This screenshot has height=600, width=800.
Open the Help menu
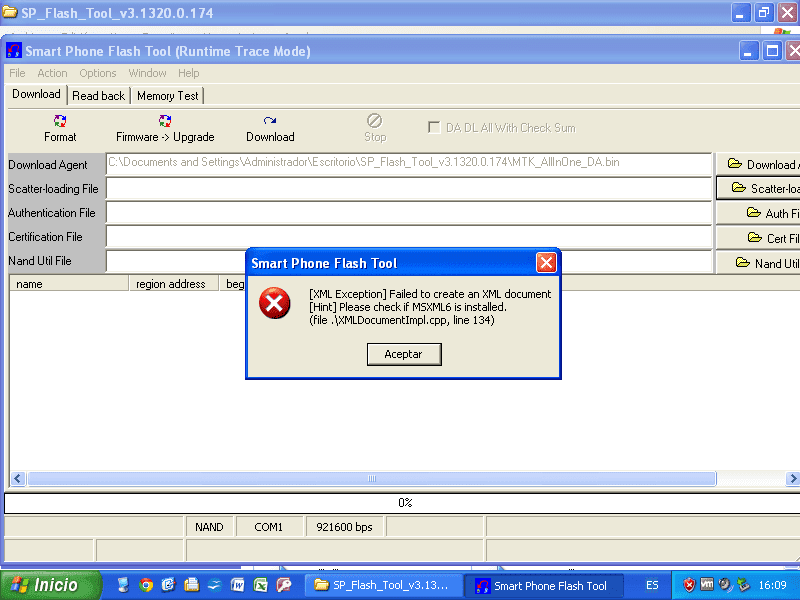[188, 73]
